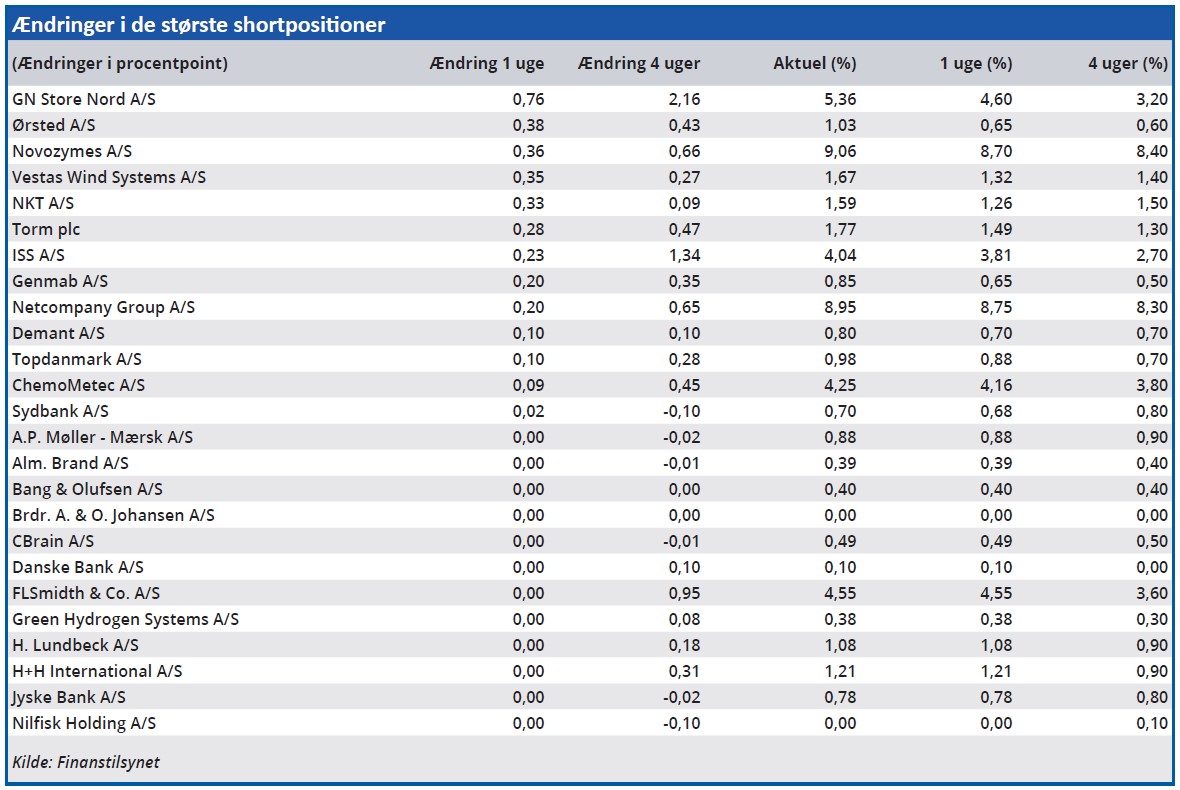Select the Netcompany Group A/S company name
Screen dimensions: 1180x790
[103, 307]
